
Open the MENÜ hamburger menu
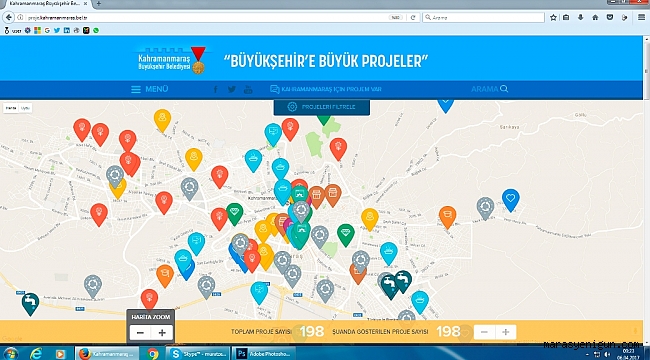tap(150, 89)
